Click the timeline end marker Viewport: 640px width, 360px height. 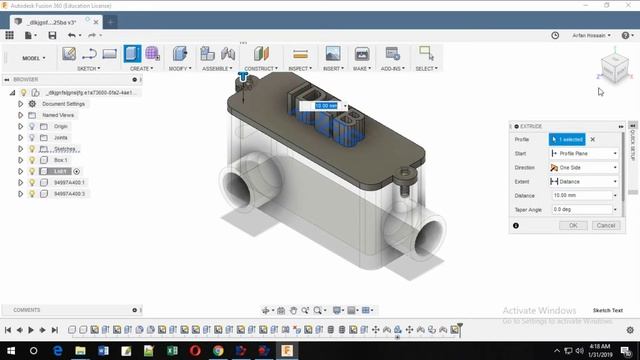pos(460,329)
